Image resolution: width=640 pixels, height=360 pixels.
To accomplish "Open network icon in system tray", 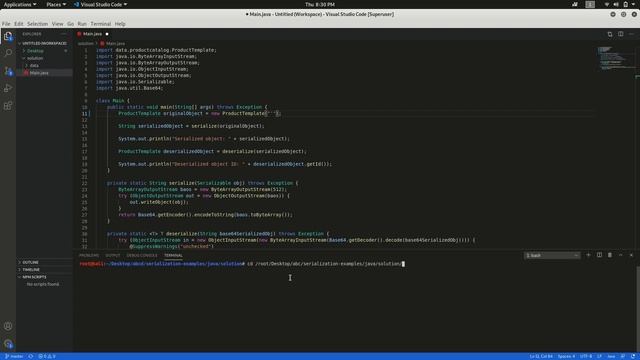I will pyautogui.click(x=607, y=4).
